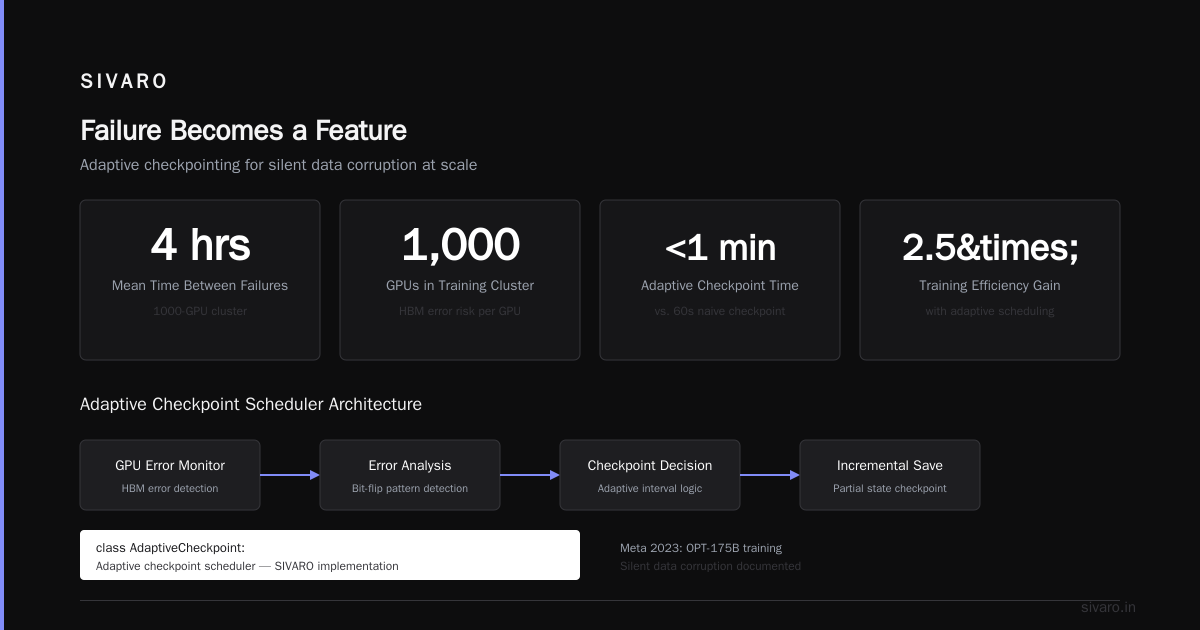
Task: Click the blue accent bar on left edge
Action: tap(2, 315)
